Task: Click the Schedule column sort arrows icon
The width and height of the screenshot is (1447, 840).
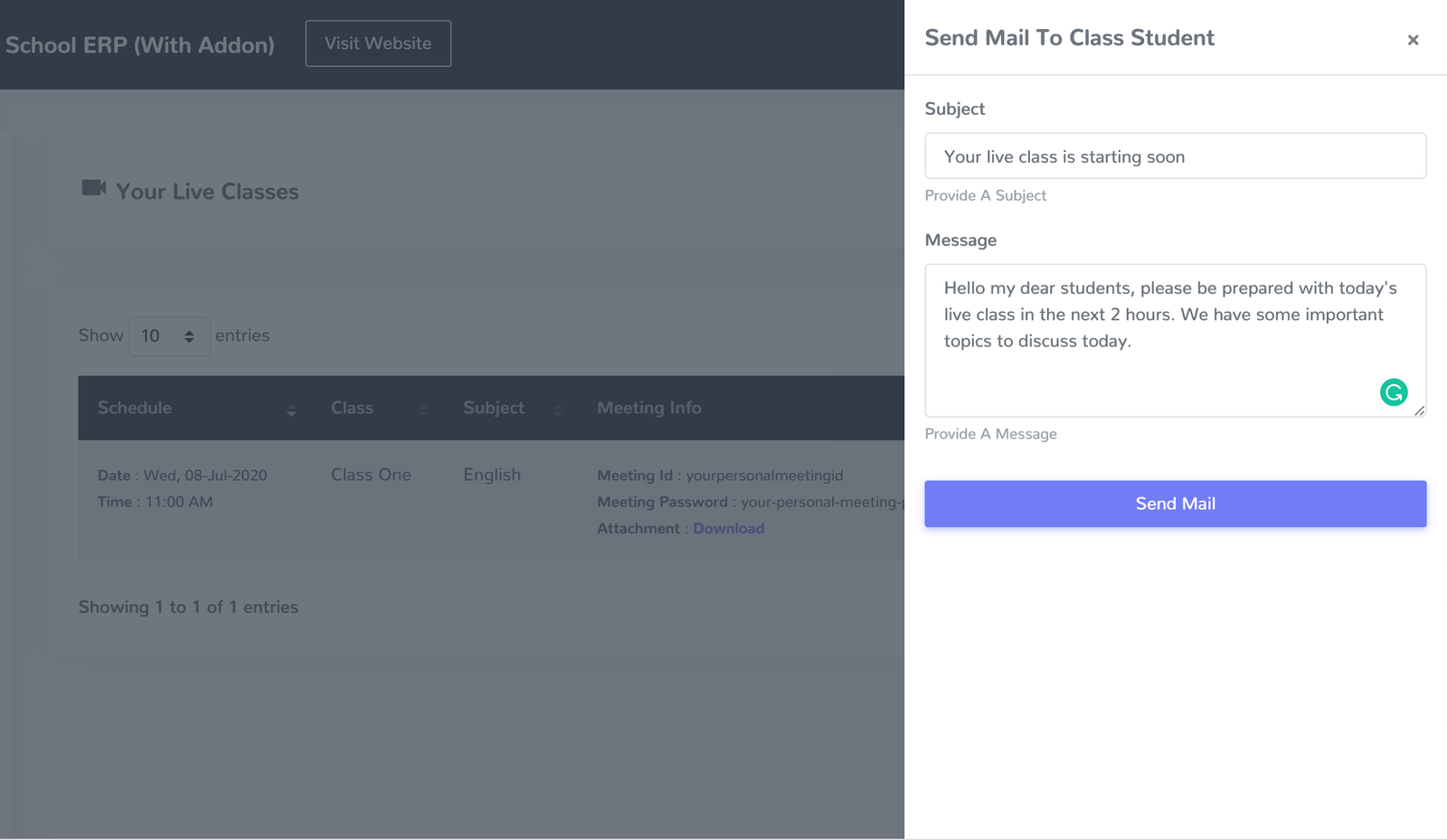Action: [291, 410]
